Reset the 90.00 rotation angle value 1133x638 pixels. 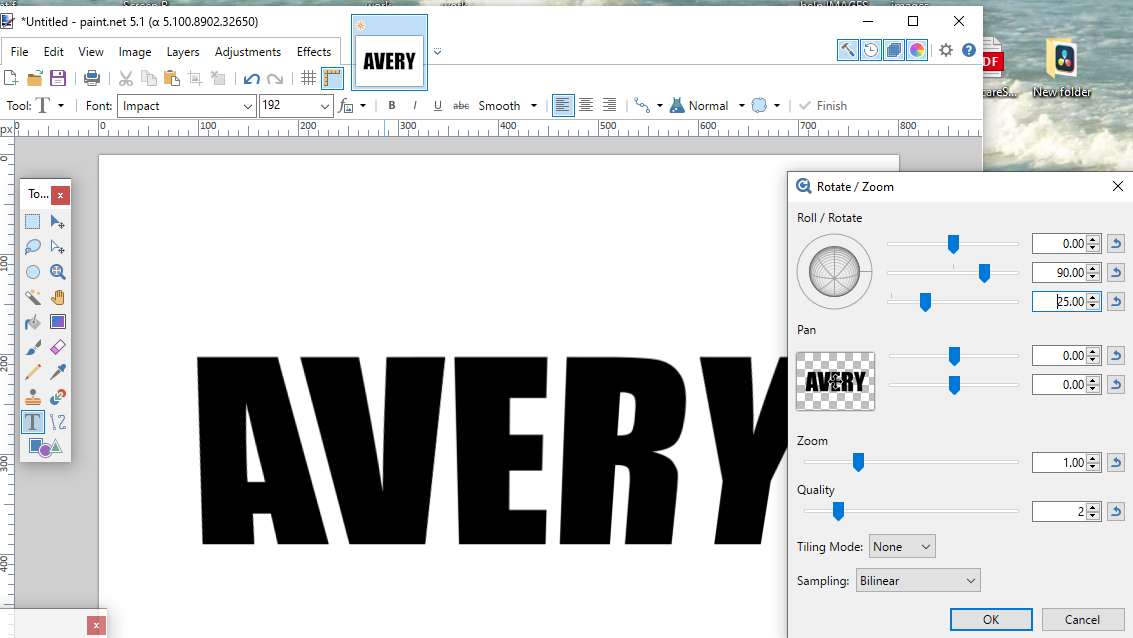click(x=1116, y=272)
